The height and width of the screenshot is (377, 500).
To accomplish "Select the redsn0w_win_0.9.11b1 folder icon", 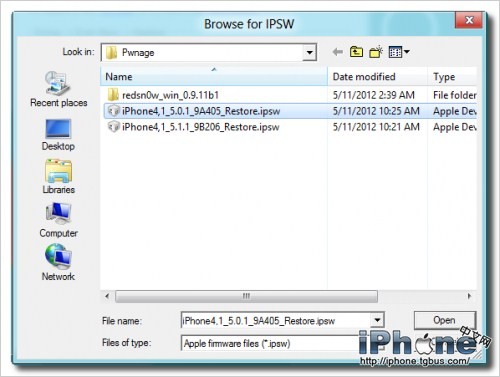I will pyautogui.click(x=113, y=95).
